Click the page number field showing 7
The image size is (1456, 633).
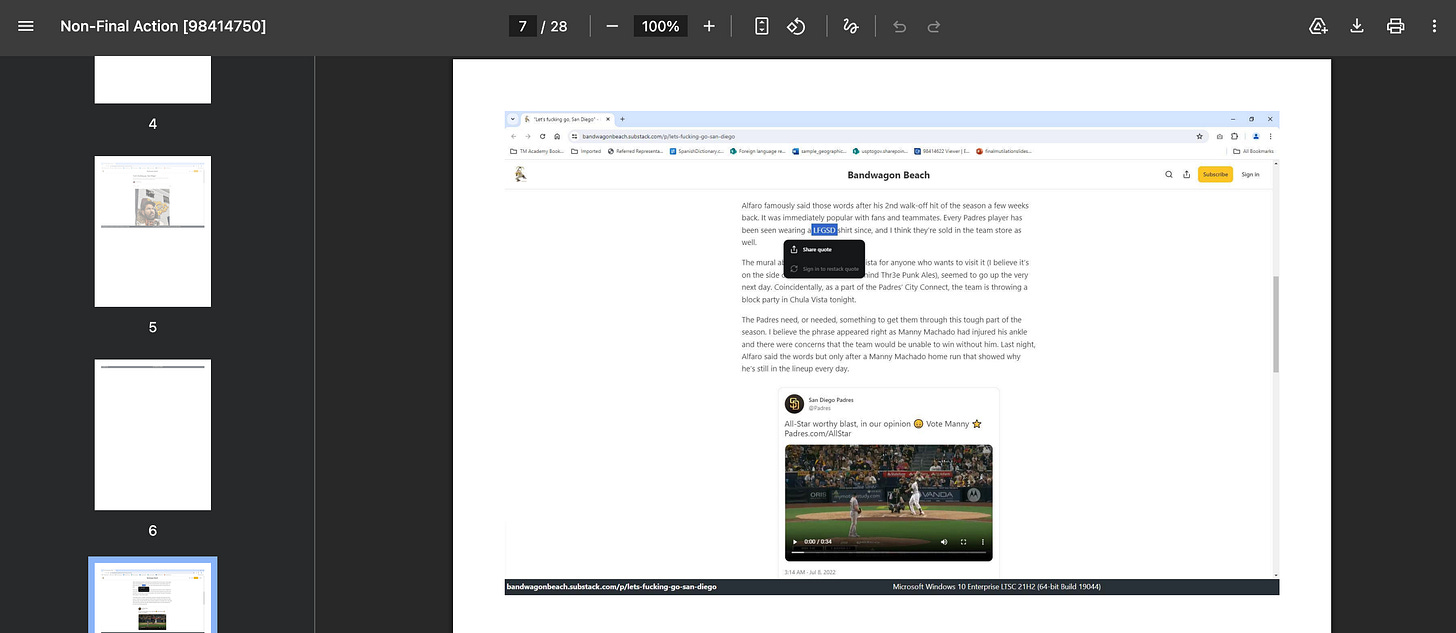pyautogui.click(x=523, y=26)
